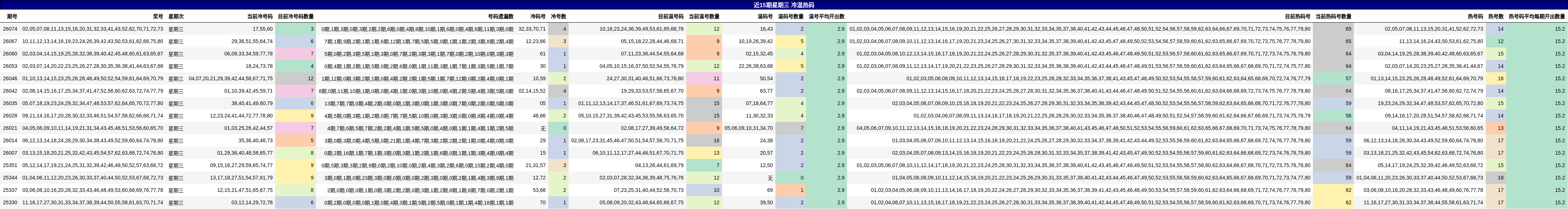
Task: Click green hot count cell 56 in row 26028
Action: point(1333,116)
